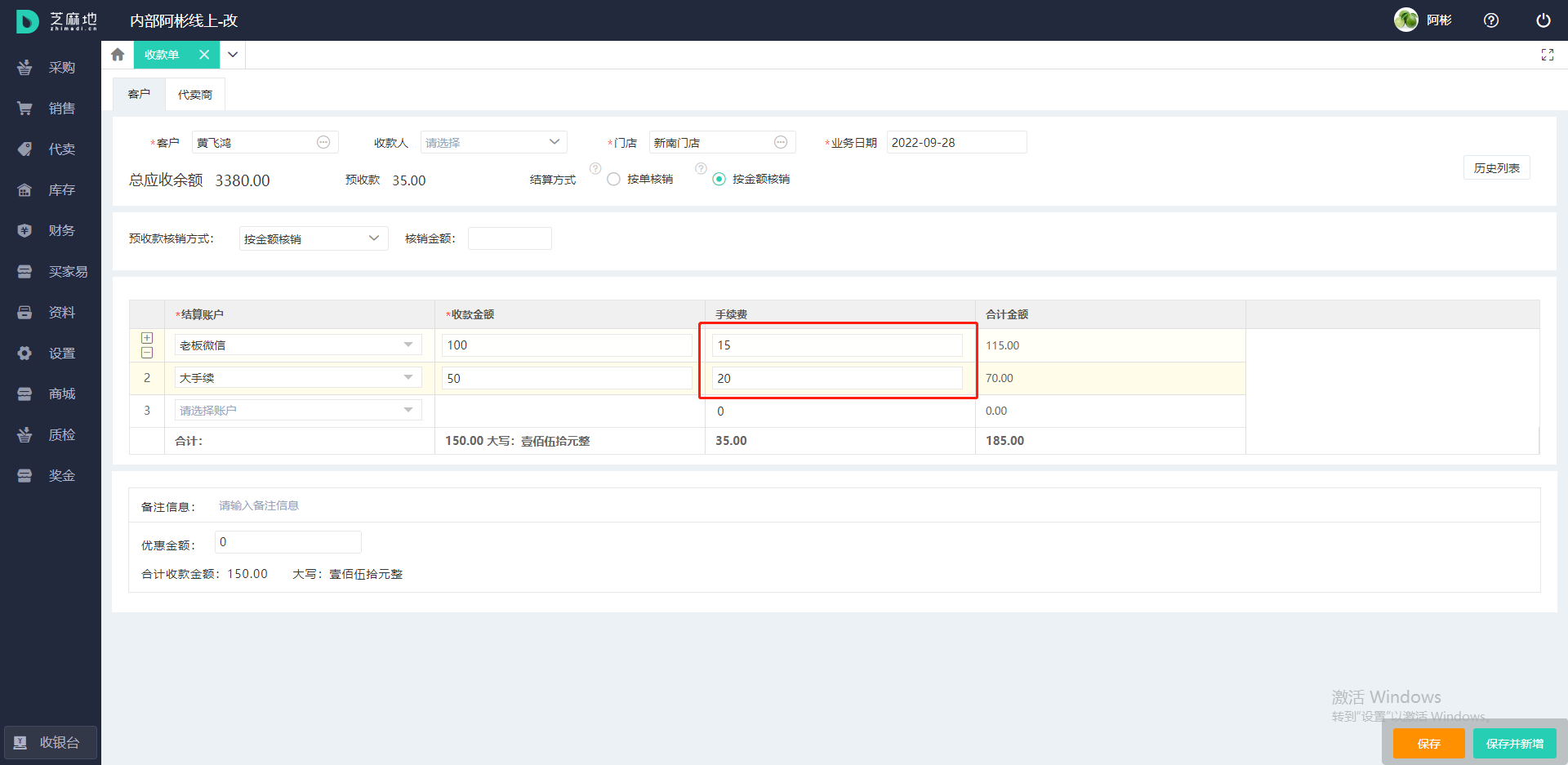Open store picker icon in 门店 field
Screen dimensions: 1568x765
pos(781,142)
